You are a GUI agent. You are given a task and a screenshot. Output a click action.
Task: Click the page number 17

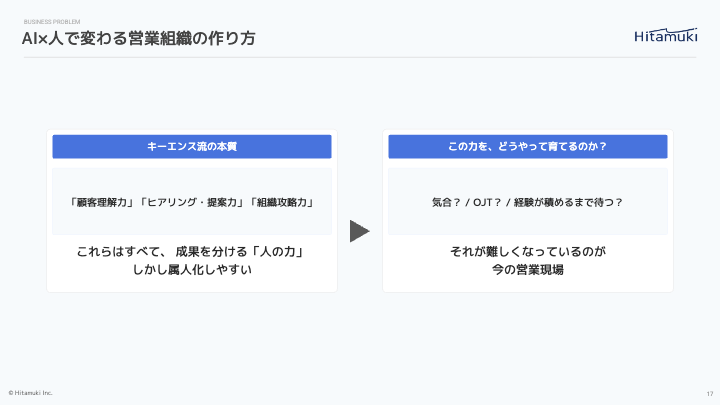[x=708, y=393]
